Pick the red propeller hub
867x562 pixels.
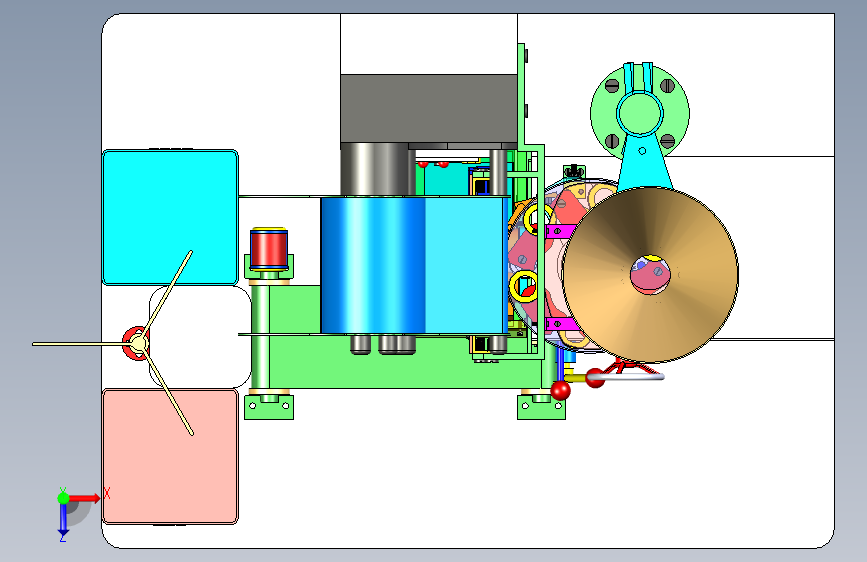pyautogui.click(x=134, y=344)
